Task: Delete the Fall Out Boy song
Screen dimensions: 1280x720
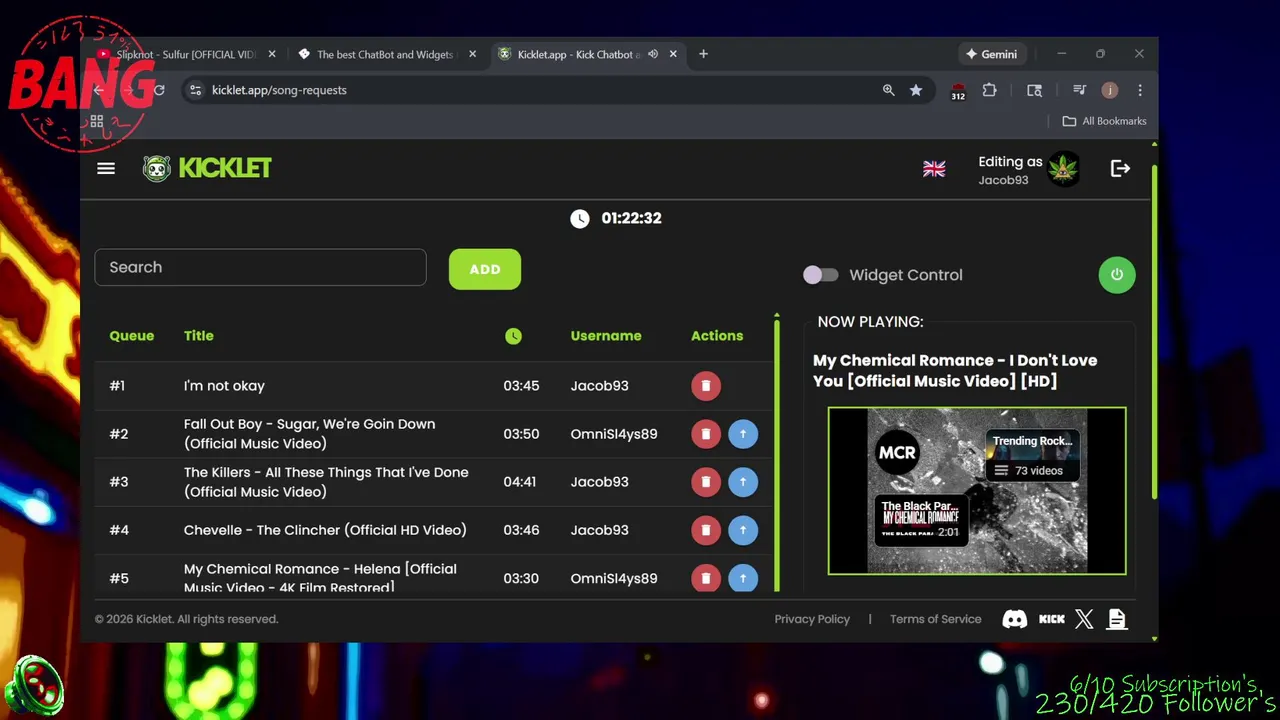Action: [x=706, y=434]
